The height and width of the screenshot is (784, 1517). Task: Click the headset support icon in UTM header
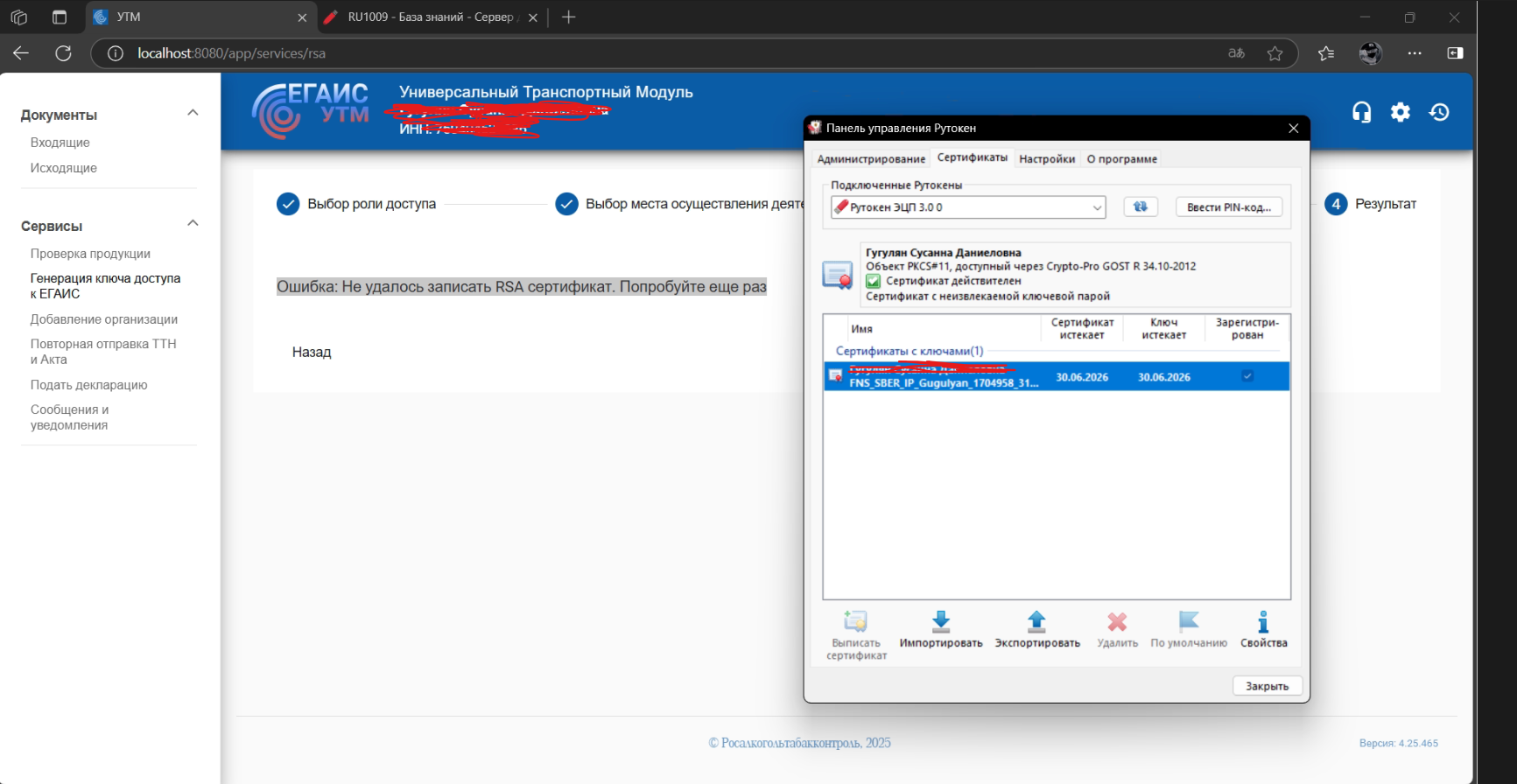coord(1361,112)
